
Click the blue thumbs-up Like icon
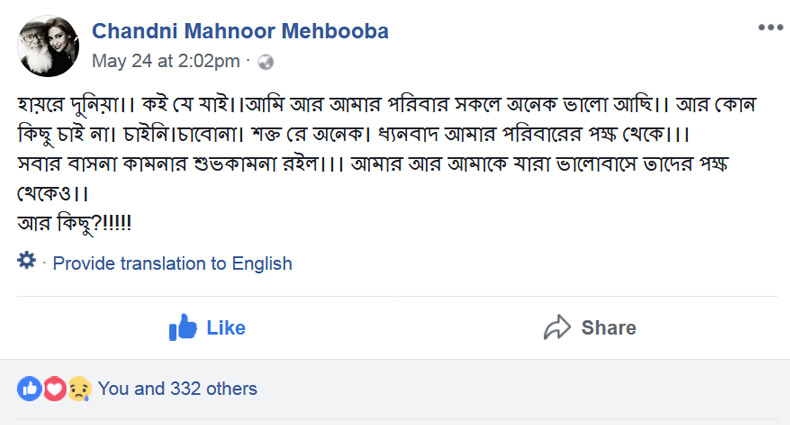(182, 328)
